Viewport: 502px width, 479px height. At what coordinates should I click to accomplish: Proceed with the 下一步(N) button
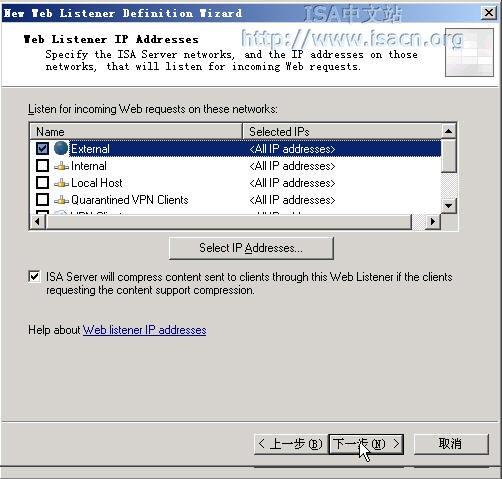click(x=366, y=444)
